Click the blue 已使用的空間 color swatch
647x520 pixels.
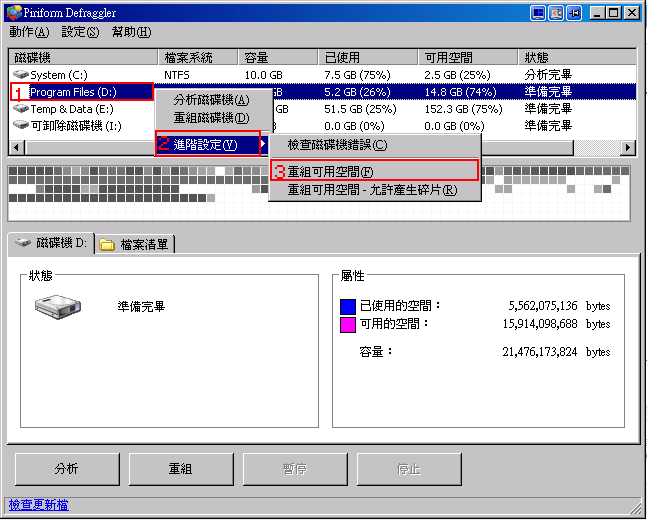point(348,307)
